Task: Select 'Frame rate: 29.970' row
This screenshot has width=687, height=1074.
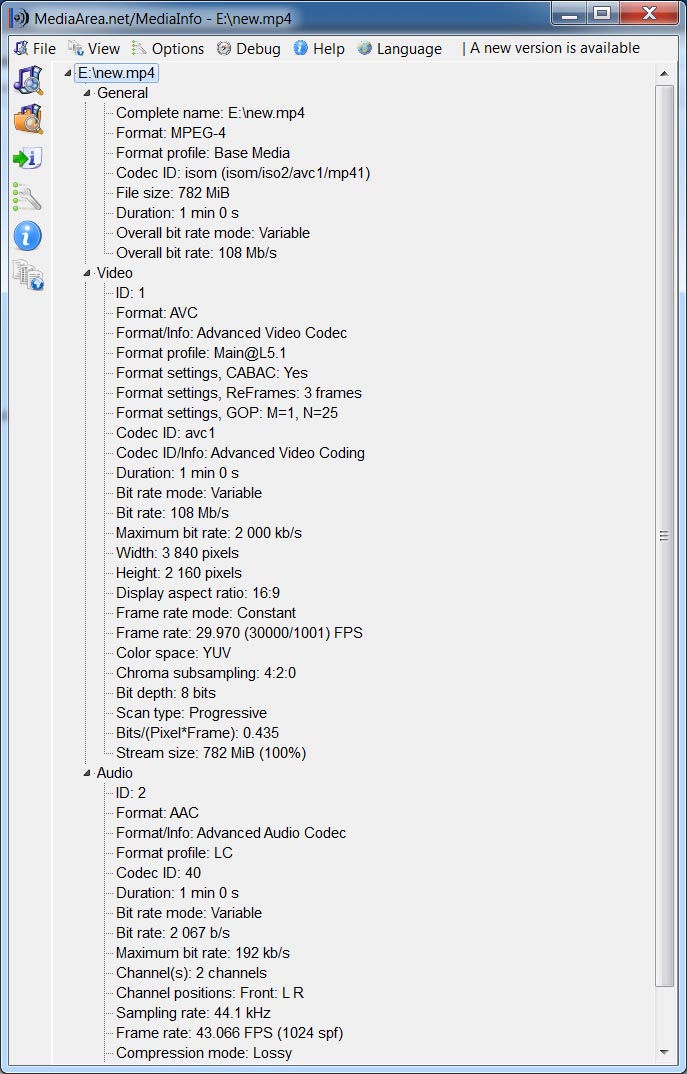Action: pos(239,633)
